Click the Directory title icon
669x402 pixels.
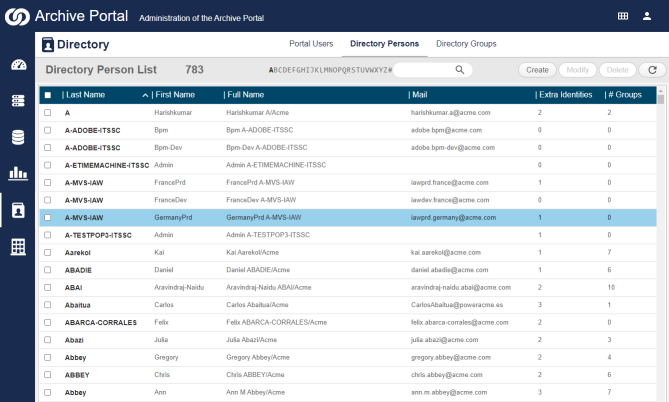pyautogui.click(x=47, y=44)
